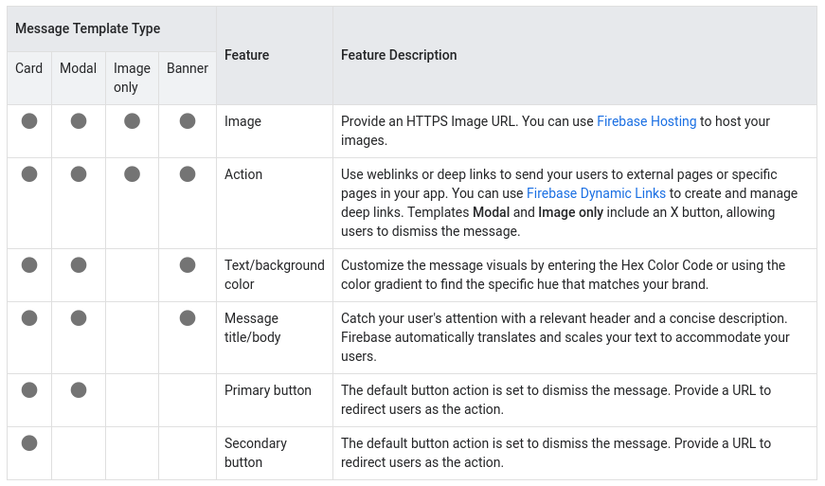Click the Banner dot for Text/background color
825x486 pixels.
point(187,265)
